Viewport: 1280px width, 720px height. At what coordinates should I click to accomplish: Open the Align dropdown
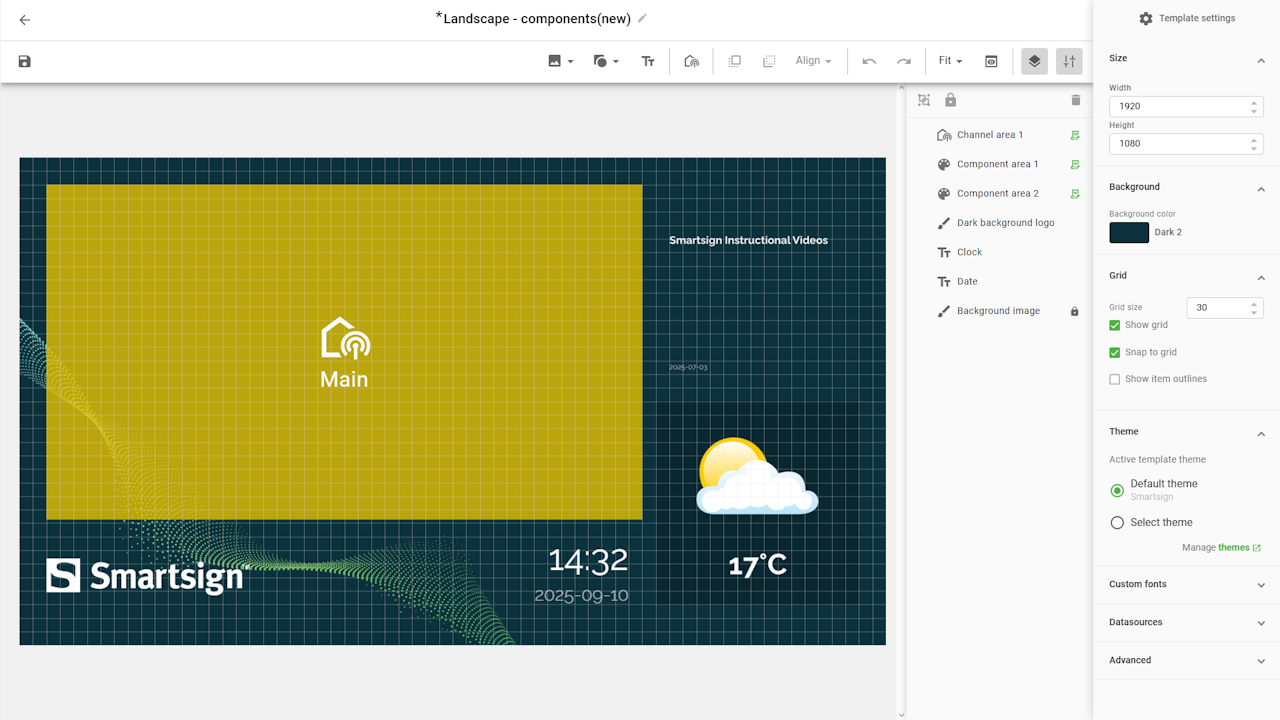point(813,61)
